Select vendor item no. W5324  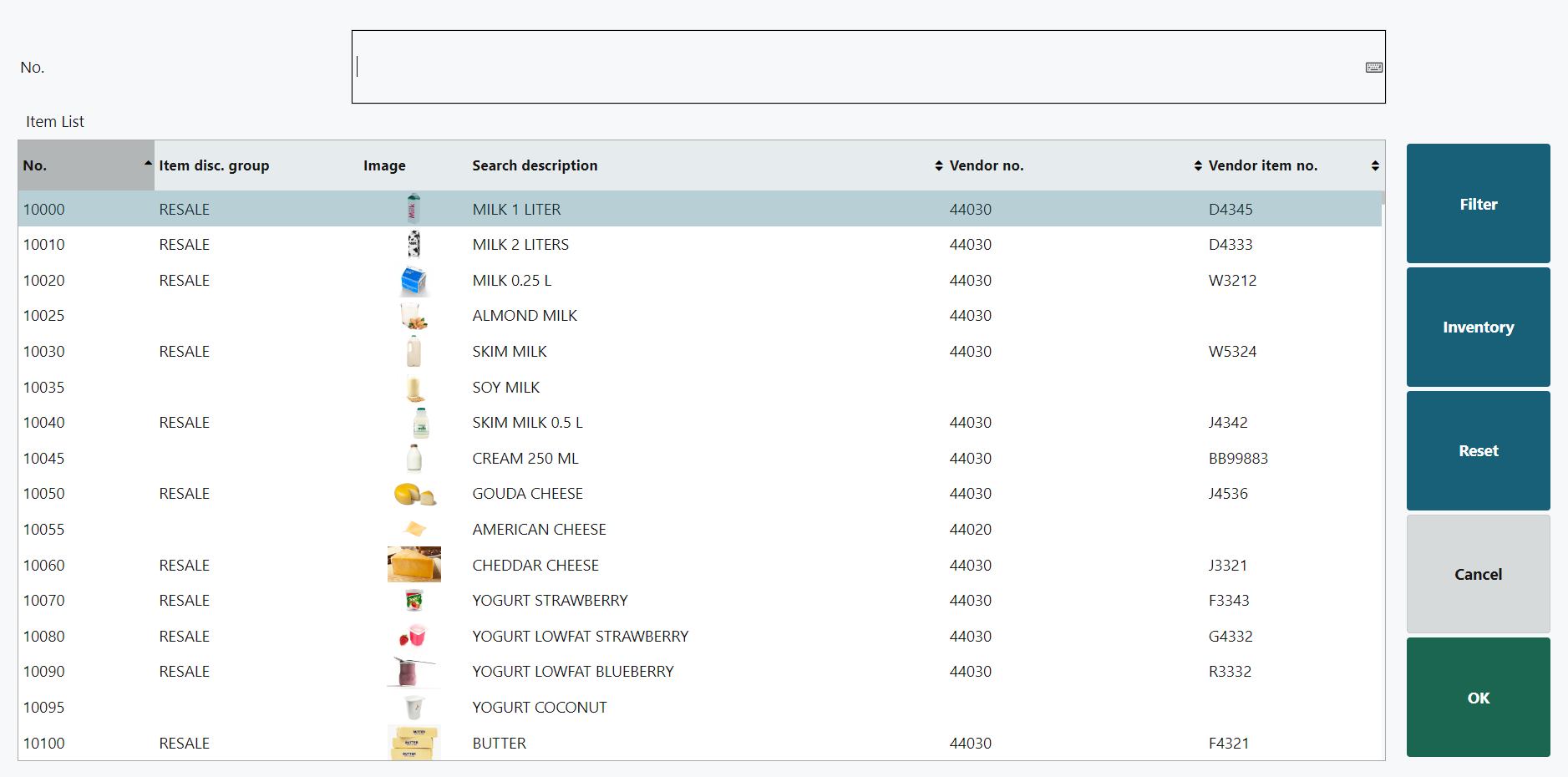pyautogui.click(x=1232, y=352)
